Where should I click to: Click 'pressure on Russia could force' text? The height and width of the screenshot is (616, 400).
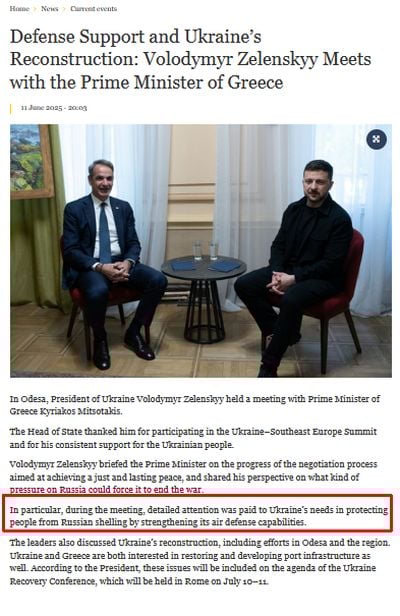click(106, 490)
